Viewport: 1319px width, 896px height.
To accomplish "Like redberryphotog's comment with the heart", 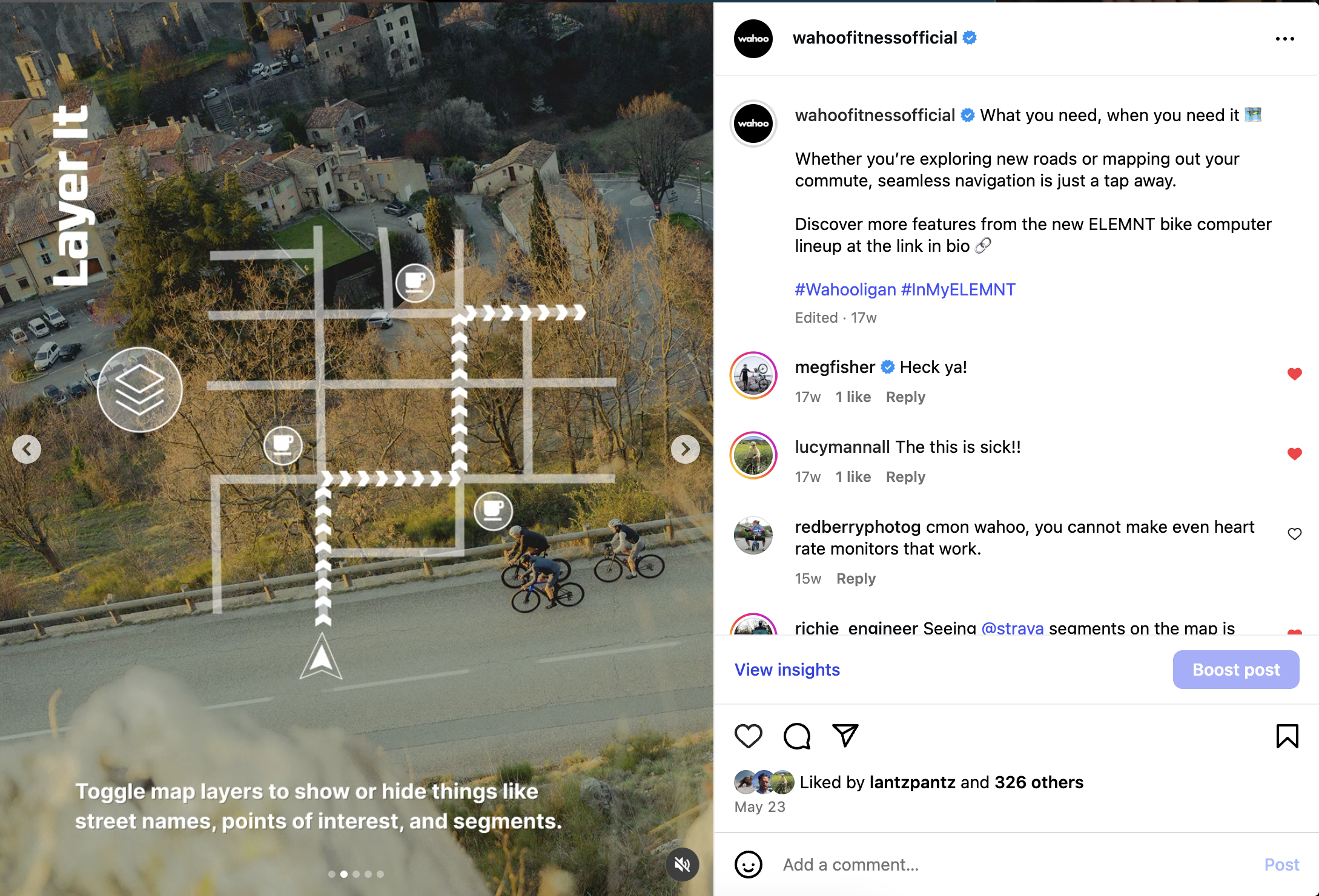I will point(1295,534).
